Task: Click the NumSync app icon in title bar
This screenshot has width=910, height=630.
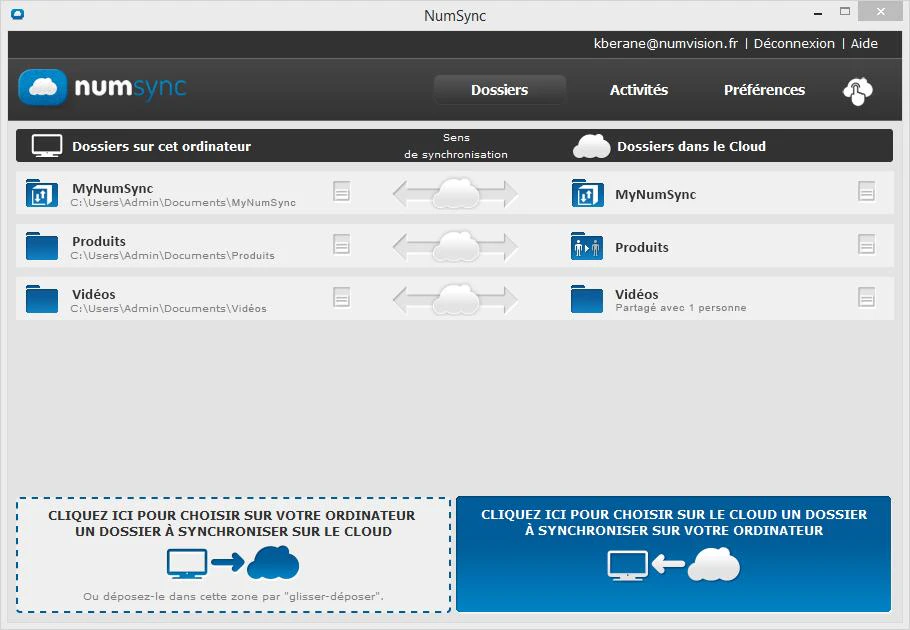Action: coord(17,14)
